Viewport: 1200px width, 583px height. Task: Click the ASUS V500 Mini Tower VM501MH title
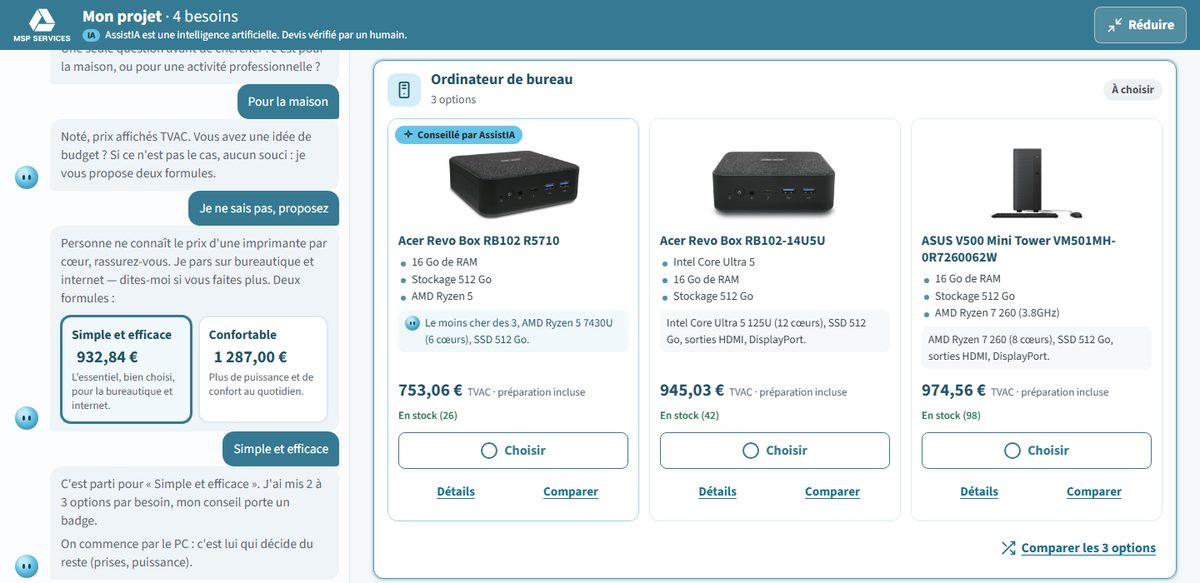[x=1018, y=248]
